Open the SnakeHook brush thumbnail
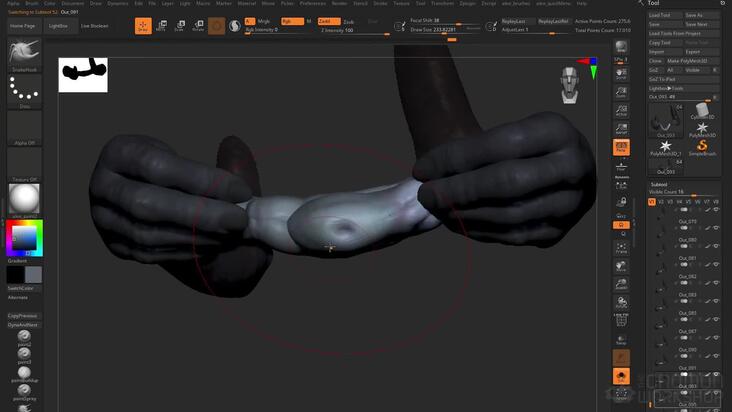Screen dimensions: 732x412 coord(24,55)
